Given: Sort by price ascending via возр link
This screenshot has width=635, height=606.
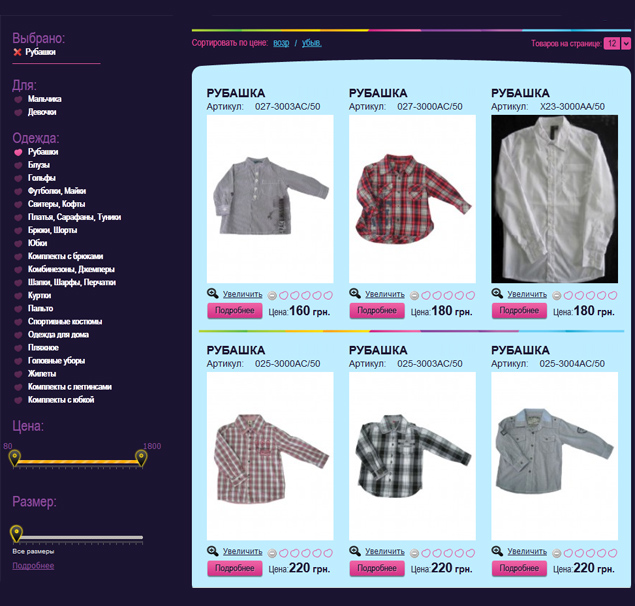Looking at the screenshot, I should coord(281,43).
